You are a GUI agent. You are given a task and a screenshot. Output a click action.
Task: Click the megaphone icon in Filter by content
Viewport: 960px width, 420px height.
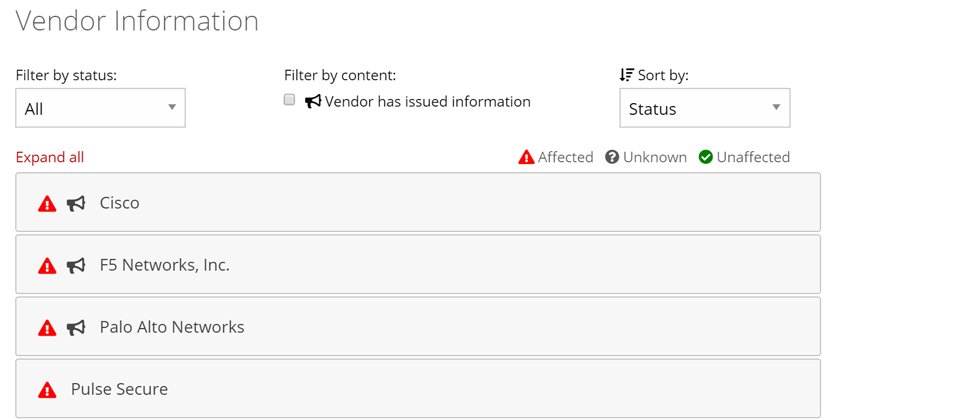pyautogui.click(x=313, y=102)
